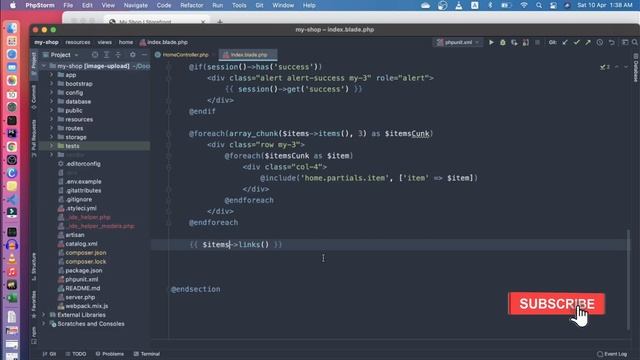Image resolution: width=640 pixels, height=360 pixels.
Task: Open the phpunit.xml run configuration dropdown
Action: (x=458, y=42)
